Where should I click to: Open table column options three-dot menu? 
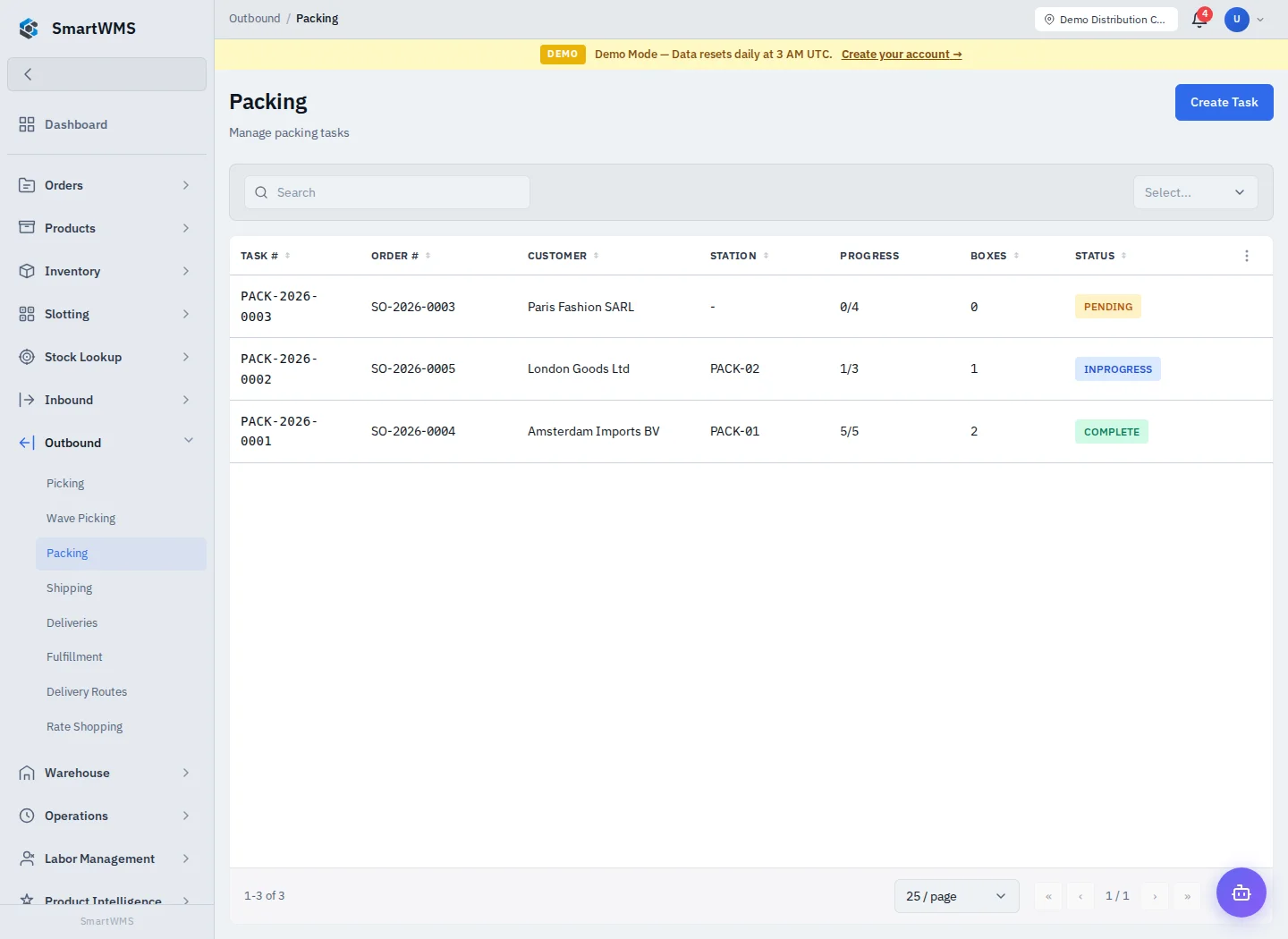(1247, 256)
